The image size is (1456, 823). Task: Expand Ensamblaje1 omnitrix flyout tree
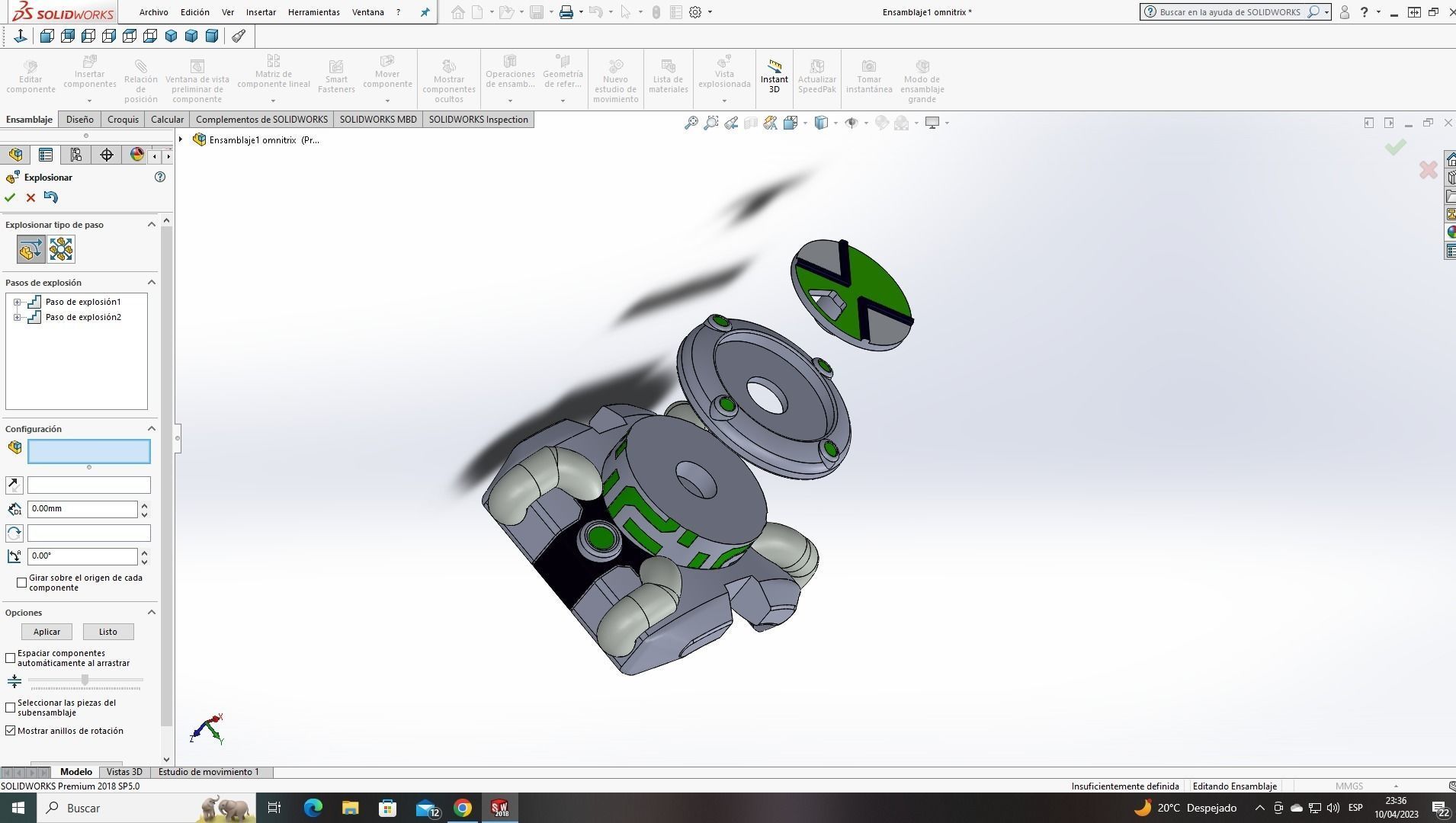pyautogui.click(x=181, y=139)
